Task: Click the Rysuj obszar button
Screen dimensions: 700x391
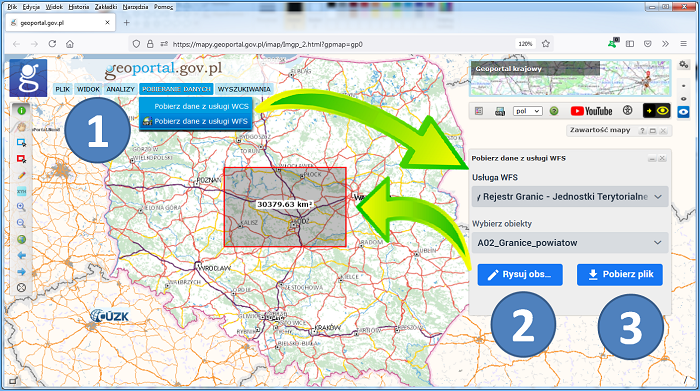Action: (x=520, y=275)
